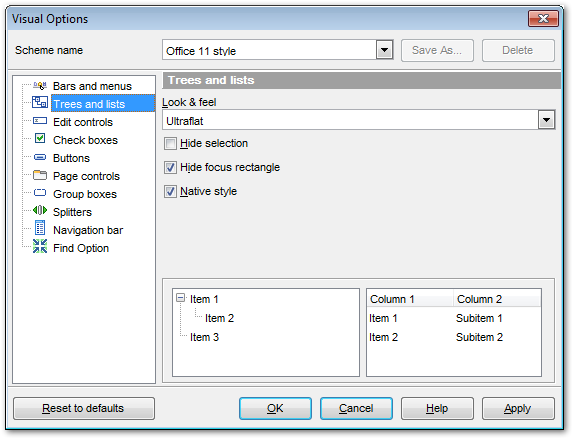
Task: Open Find Option entry
Action: tap(81, 248)
